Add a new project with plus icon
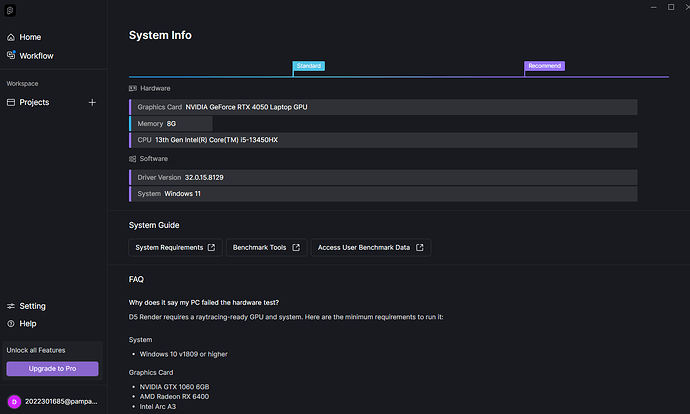Screen dimensions: 690x414 pos(92,102)
